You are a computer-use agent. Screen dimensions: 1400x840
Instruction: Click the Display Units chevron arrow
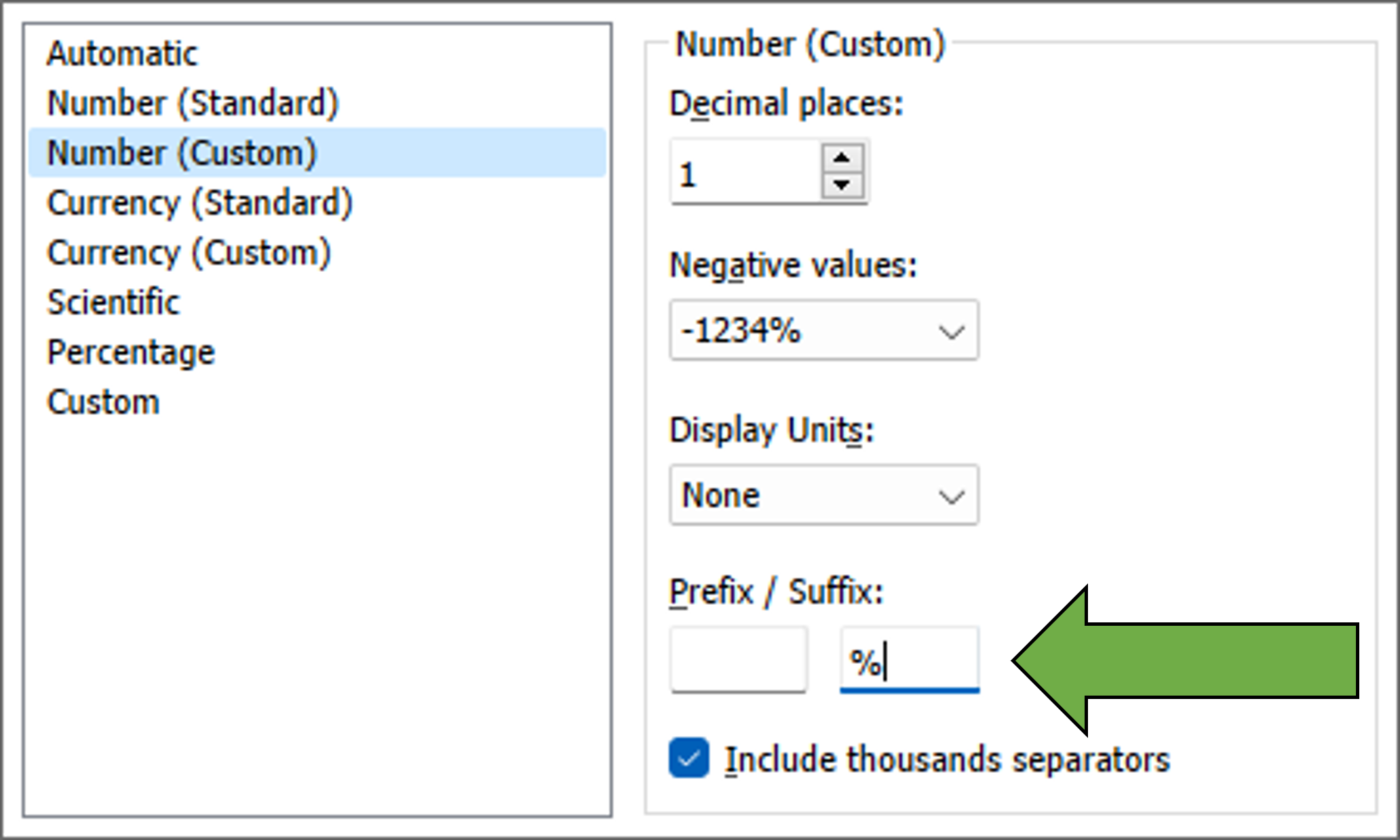pyautogui.click(x=951, y=497)
